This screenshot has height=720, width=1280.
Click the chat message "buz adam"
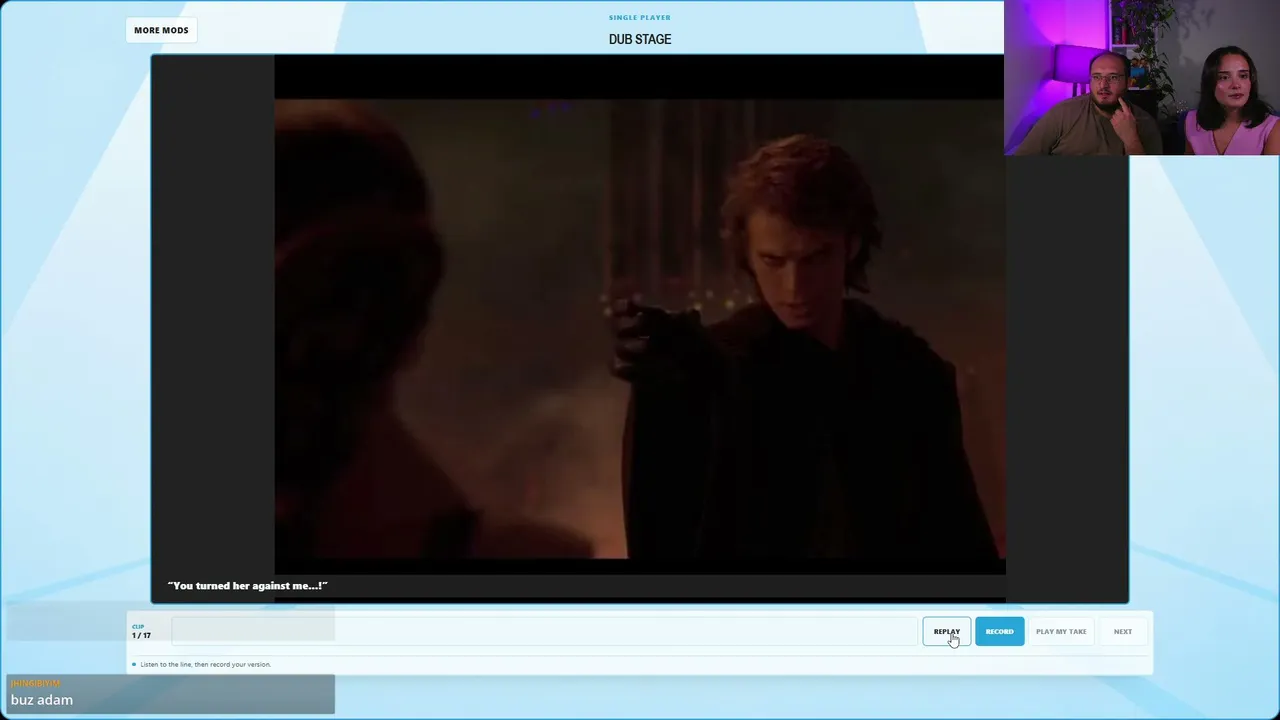pyautogui.click(x=42, y=700)
